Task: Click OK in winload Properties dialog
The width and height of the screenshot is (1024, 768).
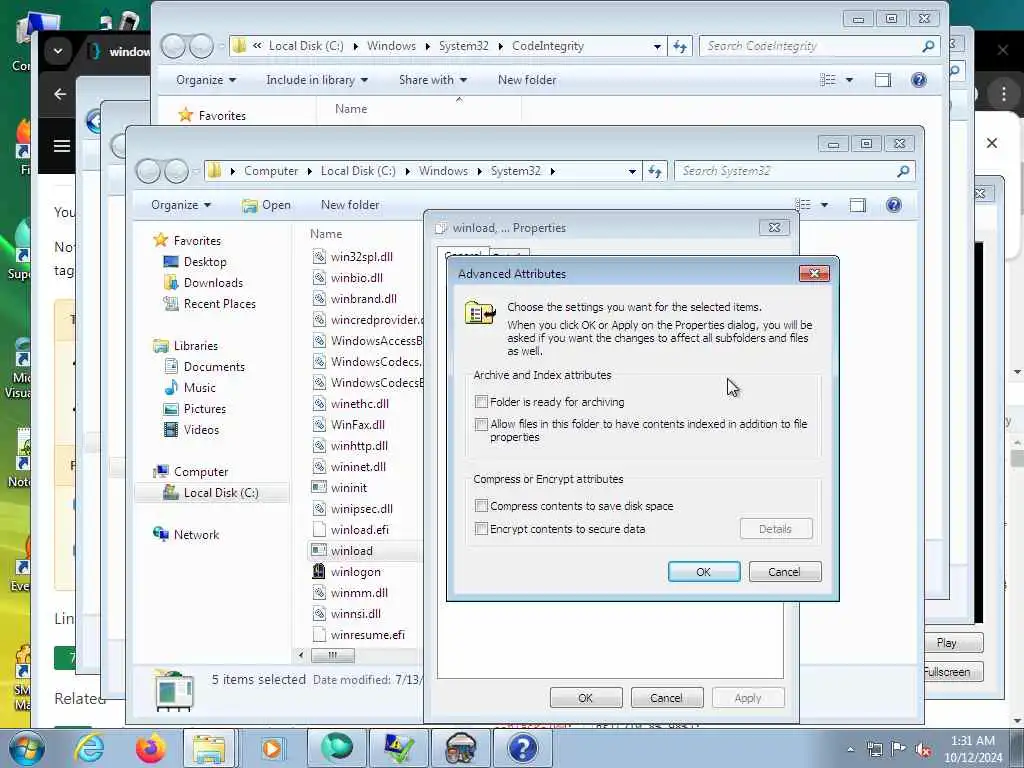Action: (x=586, y=698)
